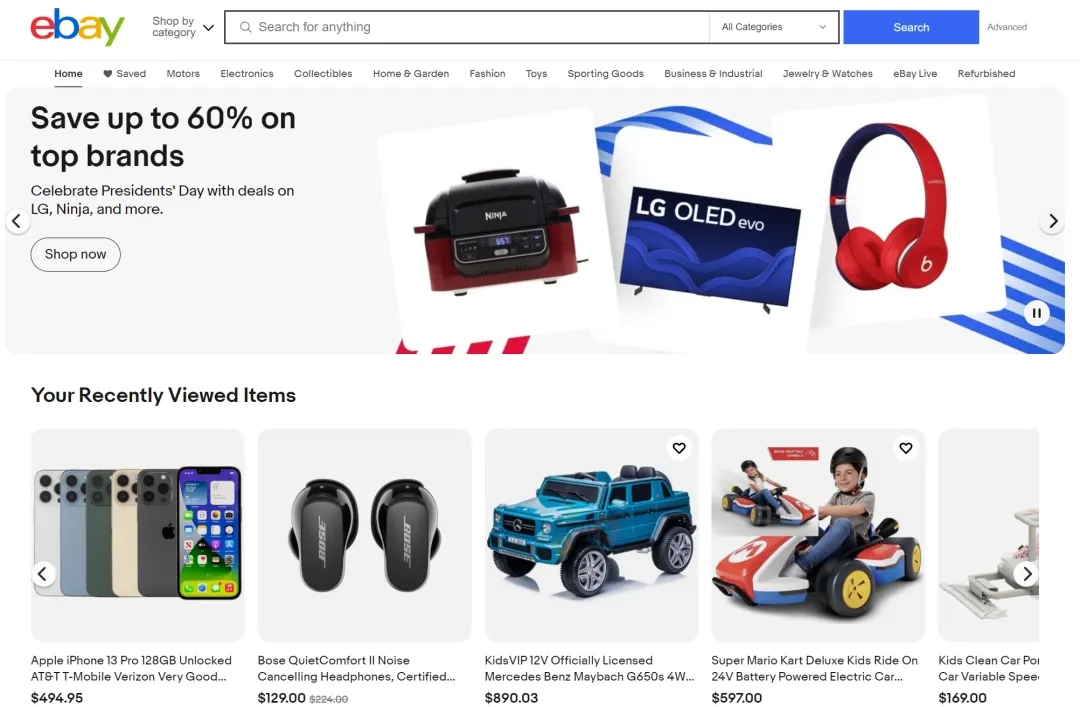Click the blue Search button

[911, 27]
